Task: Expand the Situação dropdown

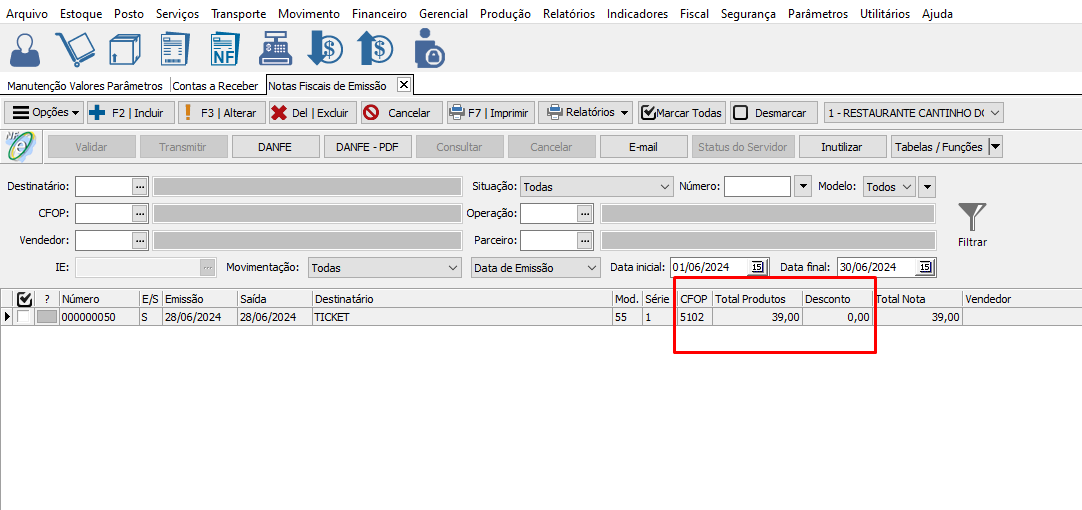Action: (x=597, y=187)
